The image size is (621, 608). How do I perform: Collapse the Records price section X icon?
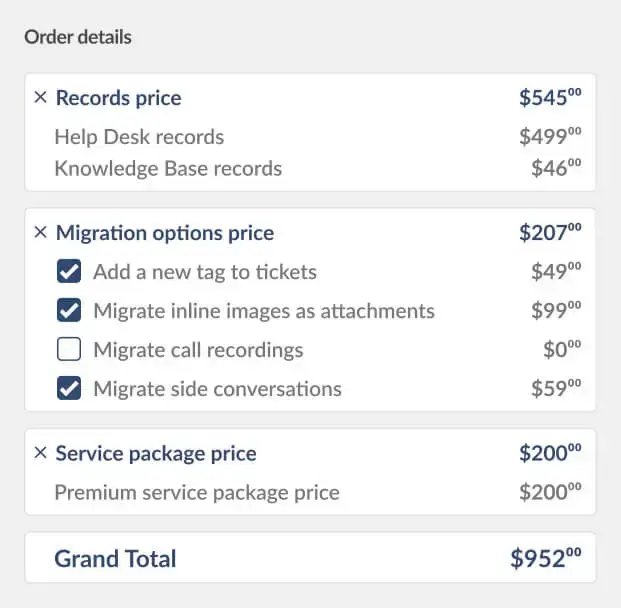[x=40, y=98]
